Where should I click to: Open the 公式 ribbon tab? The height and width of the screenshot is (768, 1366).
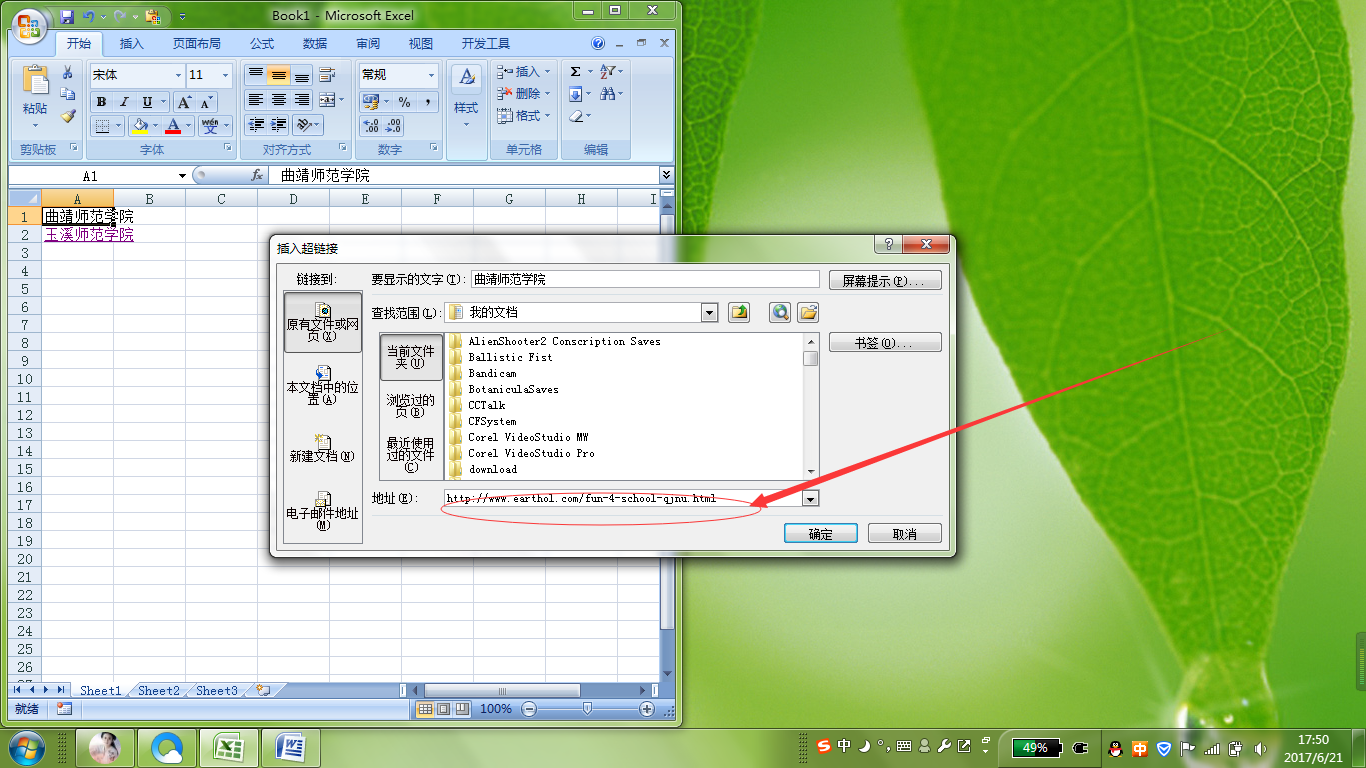click(x=262, y=44)
